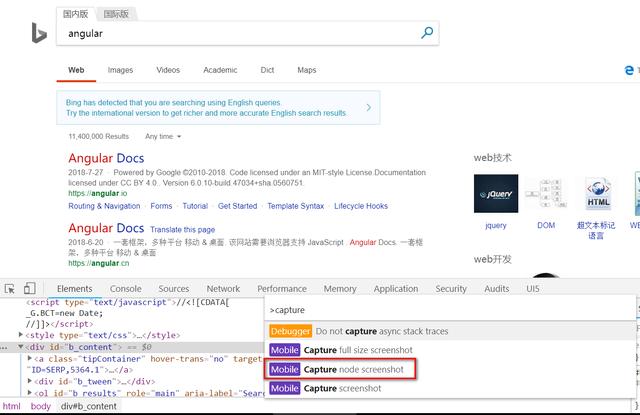This screenshot has height=415, width=640.
Task: Switch to the Academic search tab
Action: pyautogui.click(x=220, y=70)
